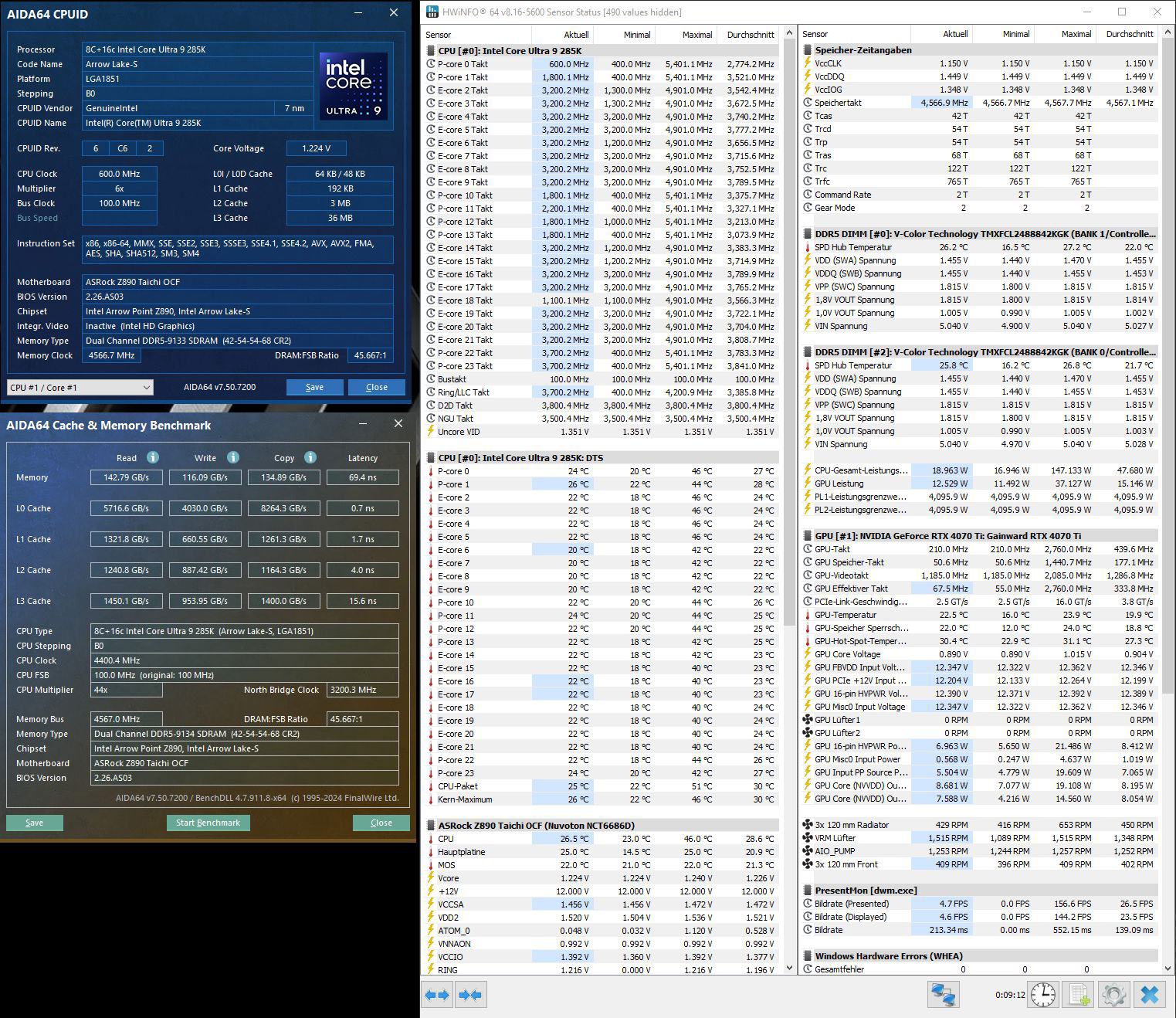Click Durchschnitt header above CPU clocks list
Screen dimensions: 1176x1018
tap(750, 35)
